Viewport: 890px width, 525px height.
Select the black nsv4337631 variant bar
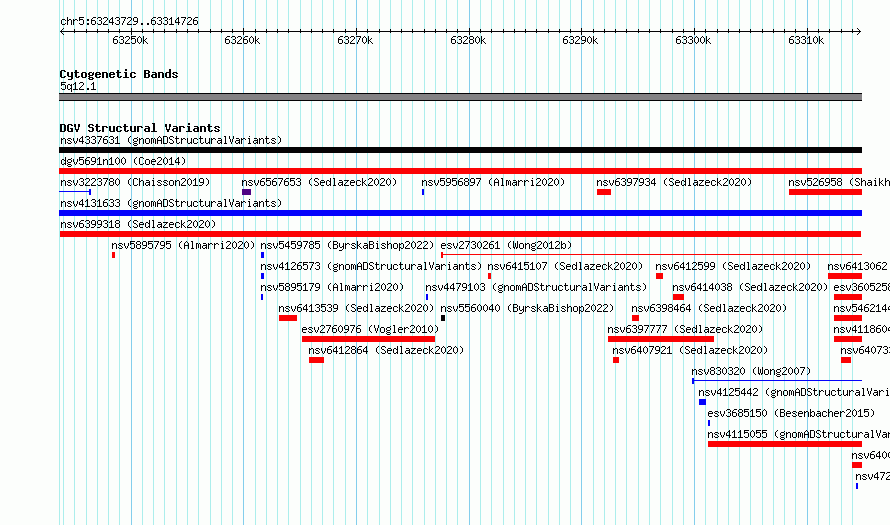tap(460, 150)
